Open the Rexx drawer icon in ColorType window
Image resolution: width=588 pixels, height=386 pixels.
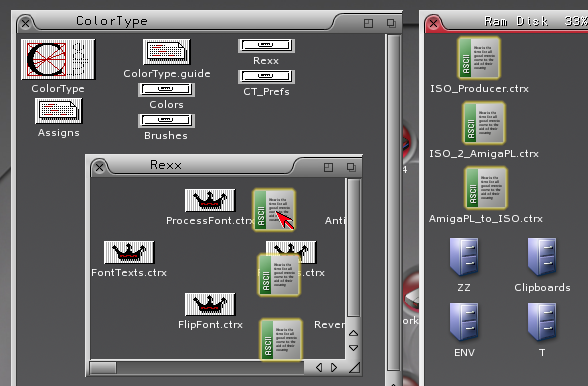266,45
